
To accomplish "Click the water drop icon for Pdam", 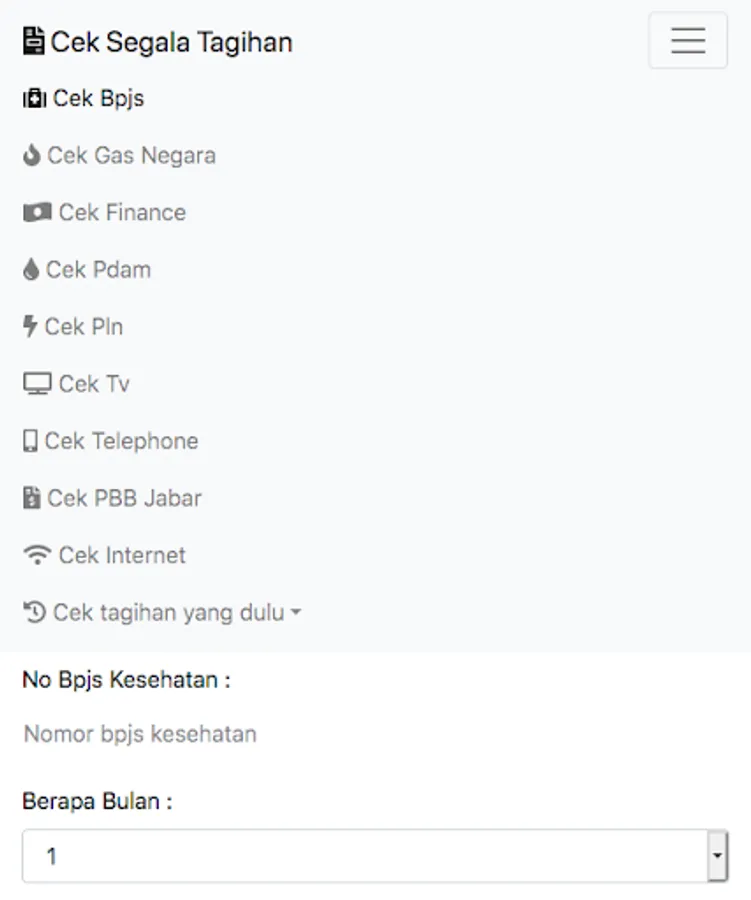I will point(31,270).
